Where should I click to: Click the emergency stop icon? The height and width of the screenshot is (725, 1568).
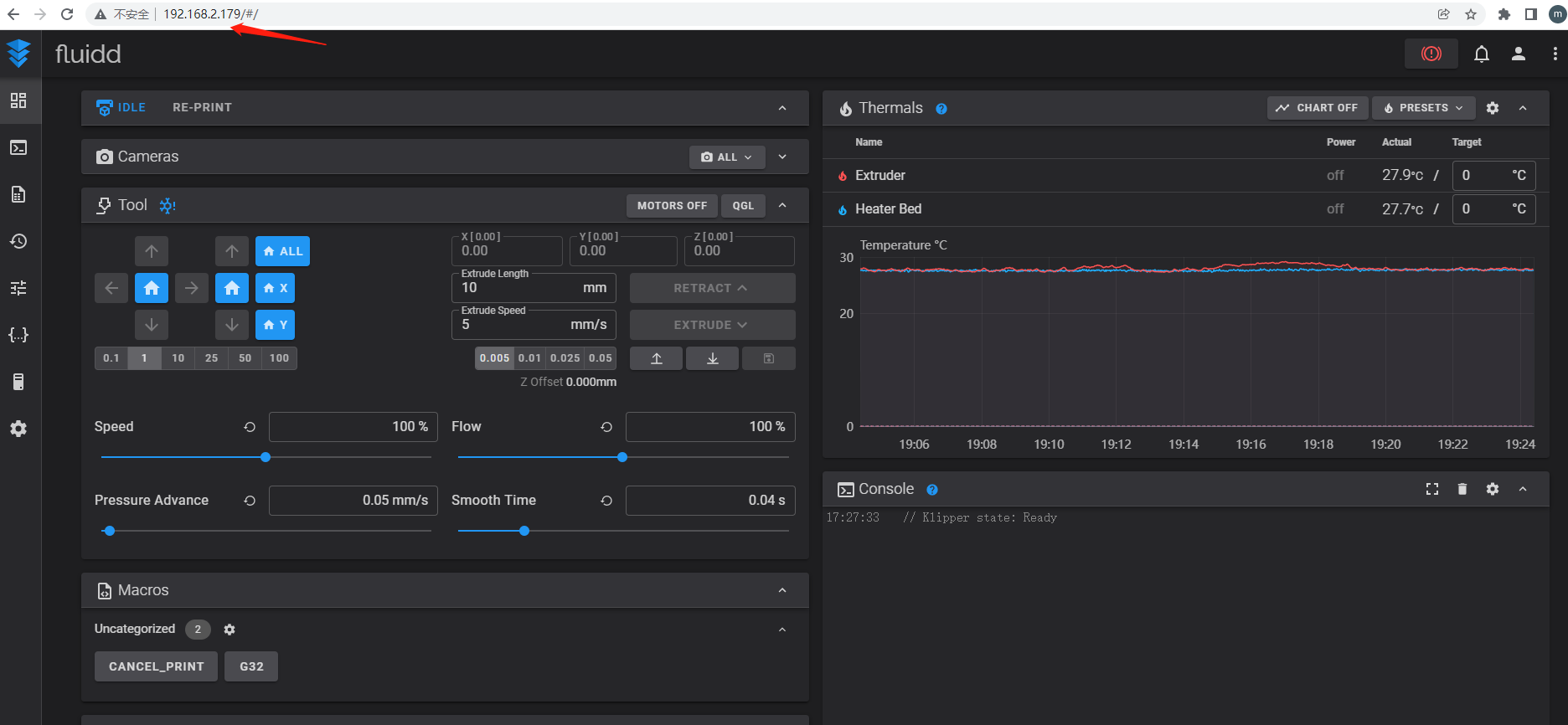pos(1431,54)
